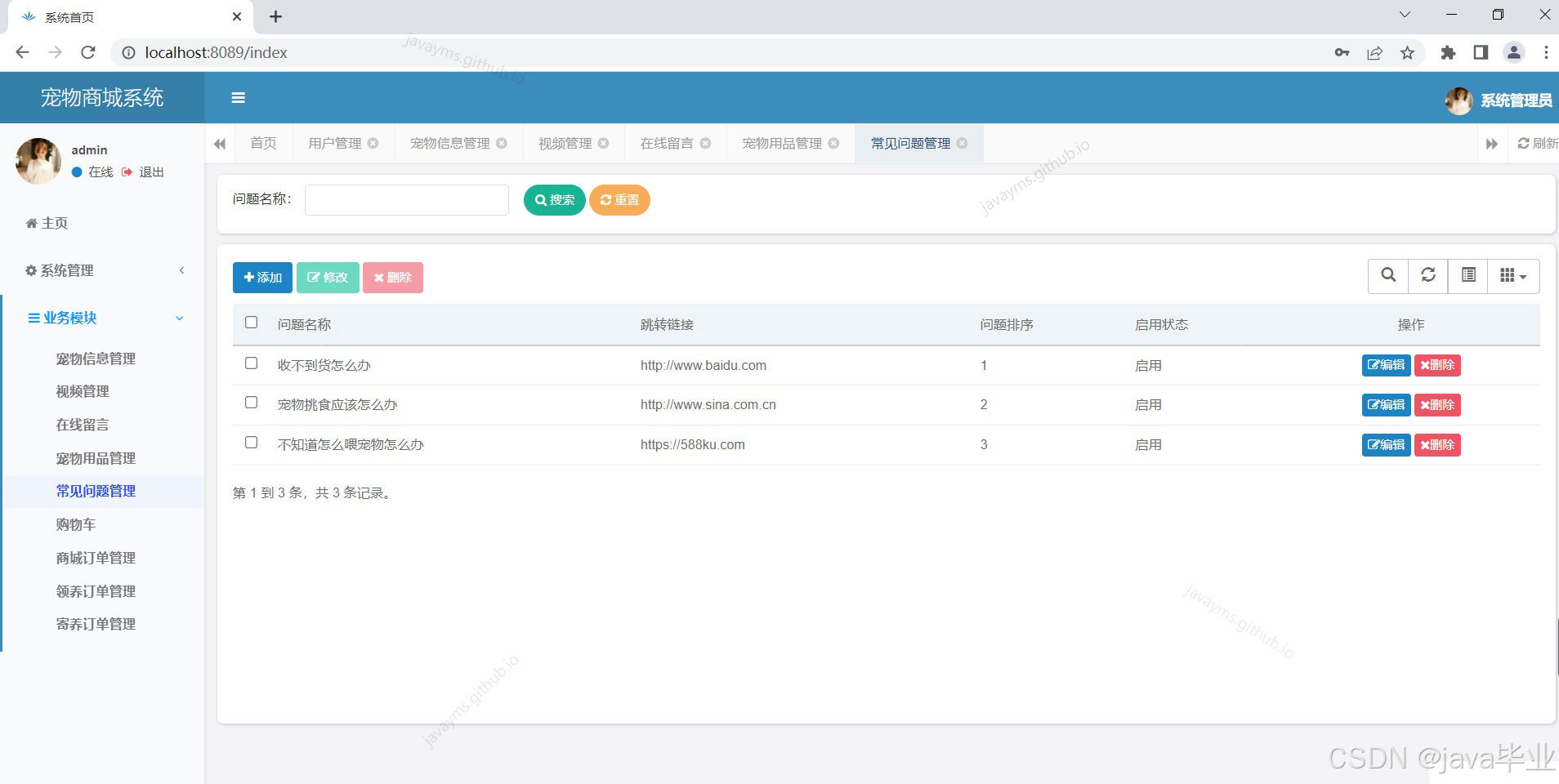Close the 宠物信息管理 tab
The image size is (1559, 784).
[502, 143]
